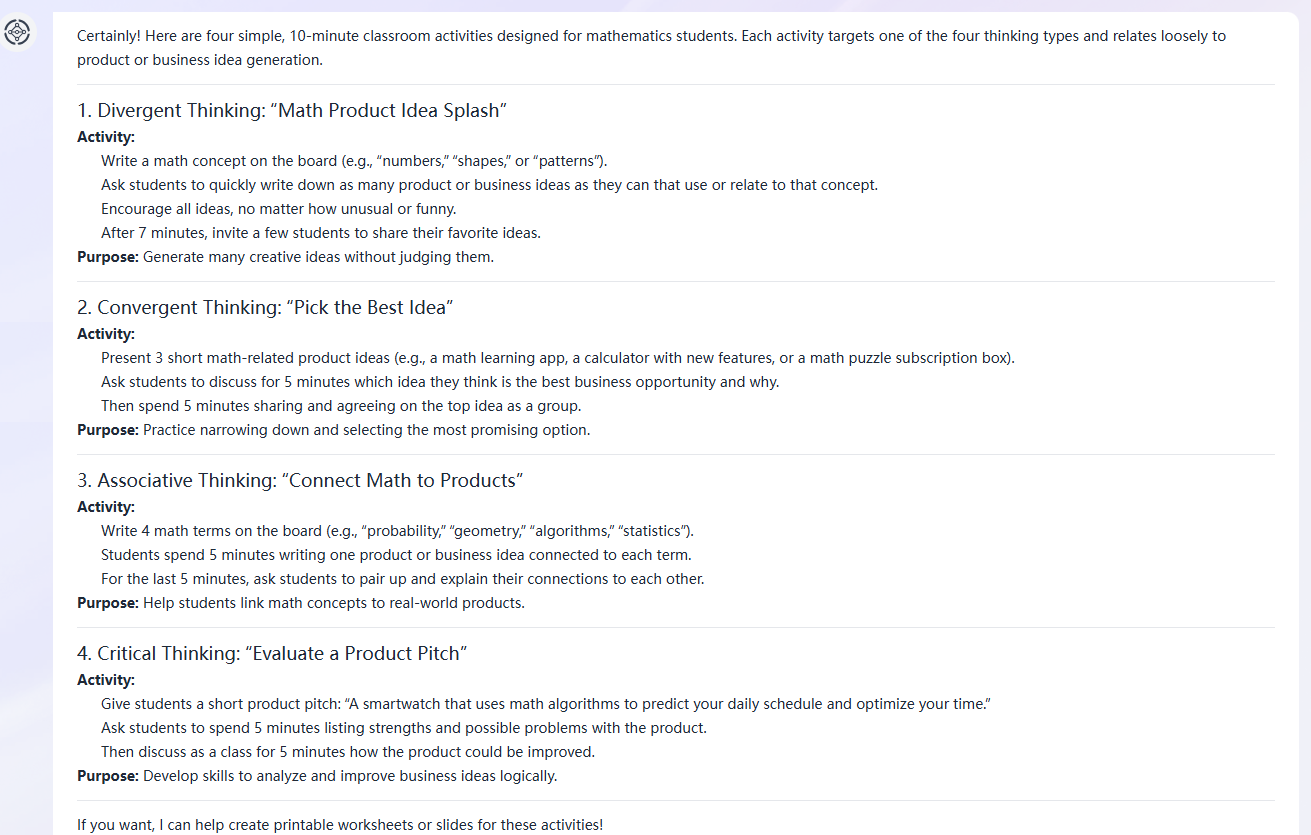Click the line "Write a math concept on the board"

354,161
